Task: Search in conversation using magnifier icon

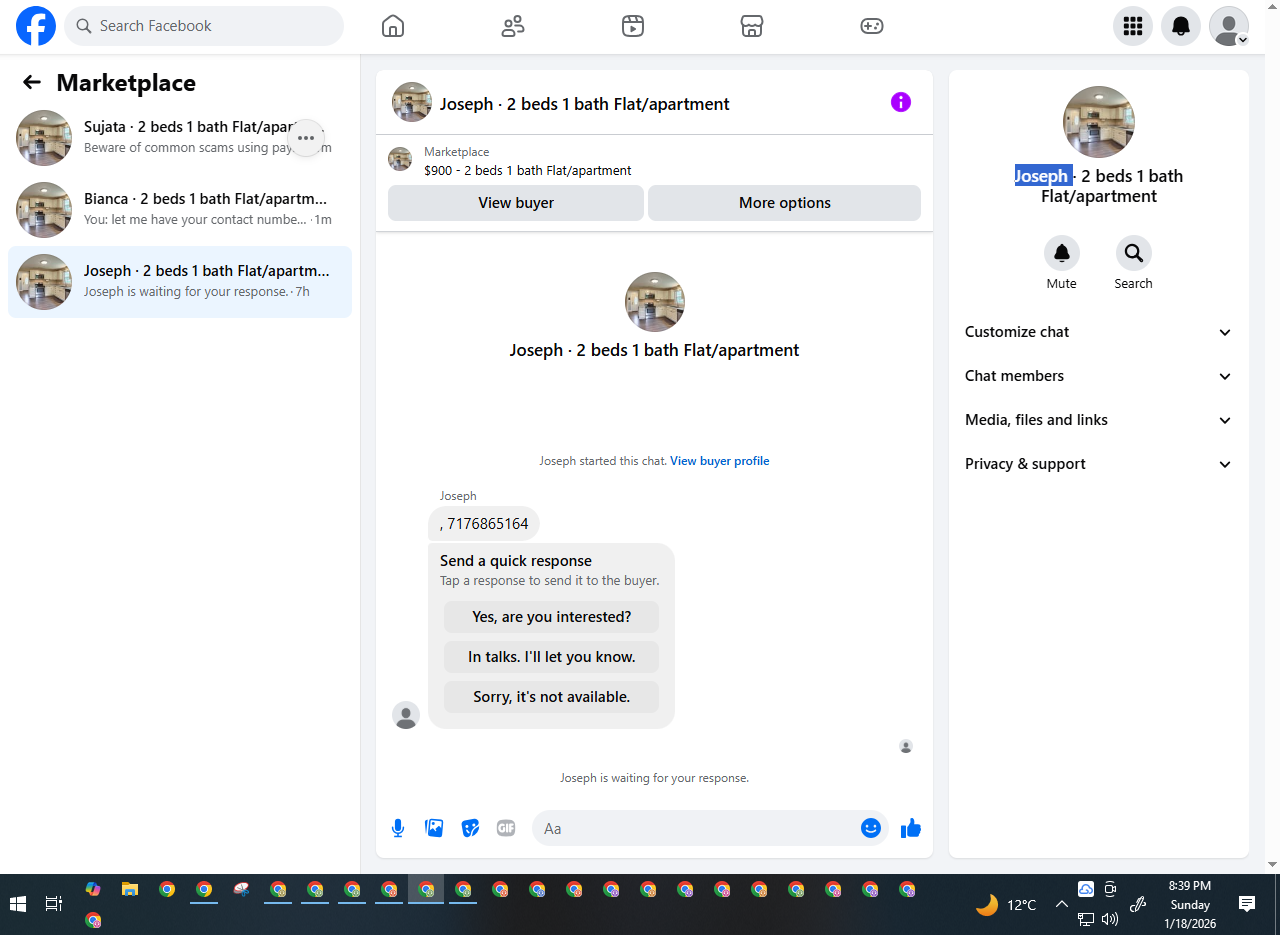Action: (x=1134, y=253)
